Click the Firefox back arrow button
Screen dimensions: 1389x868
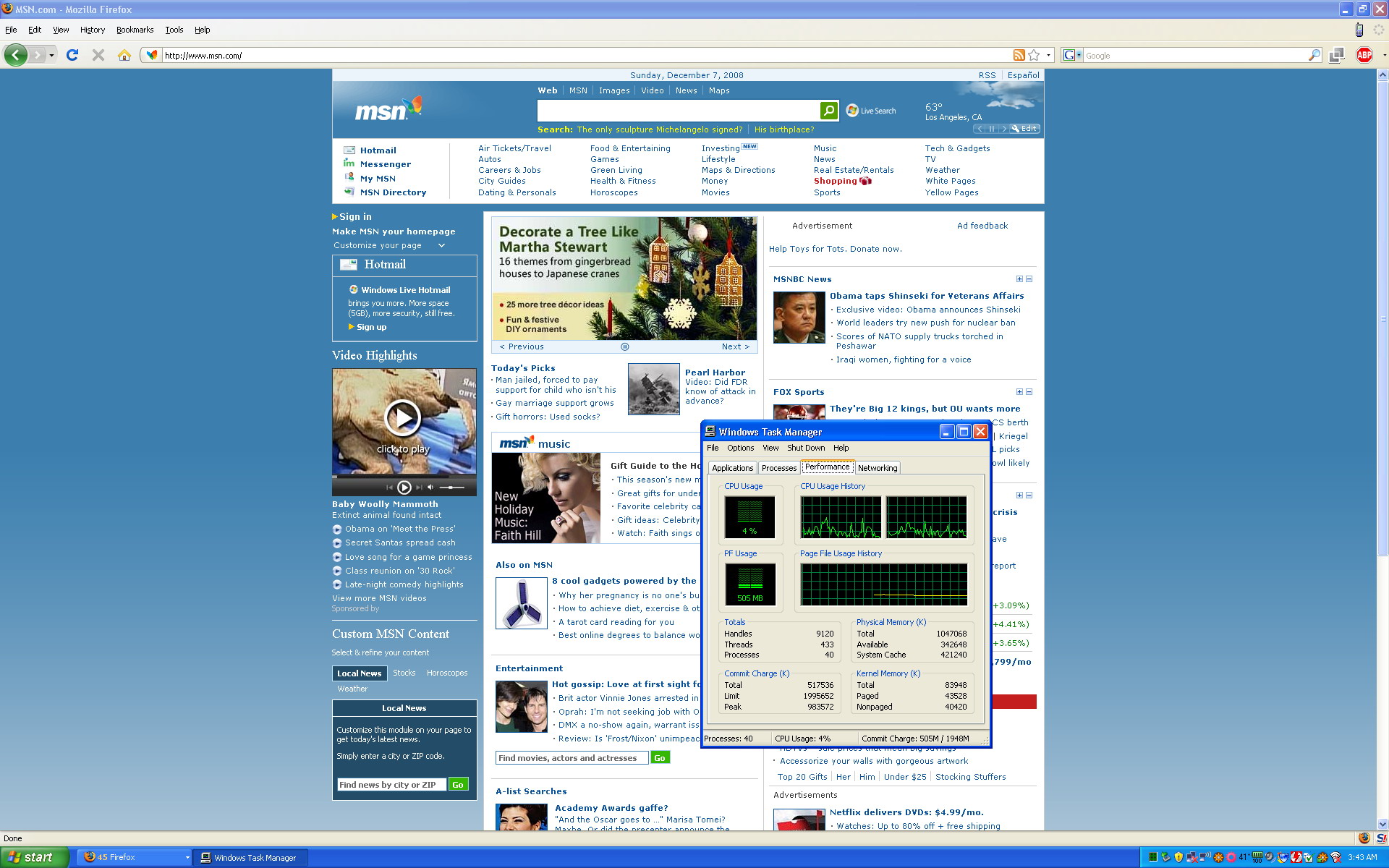[16, 55]
